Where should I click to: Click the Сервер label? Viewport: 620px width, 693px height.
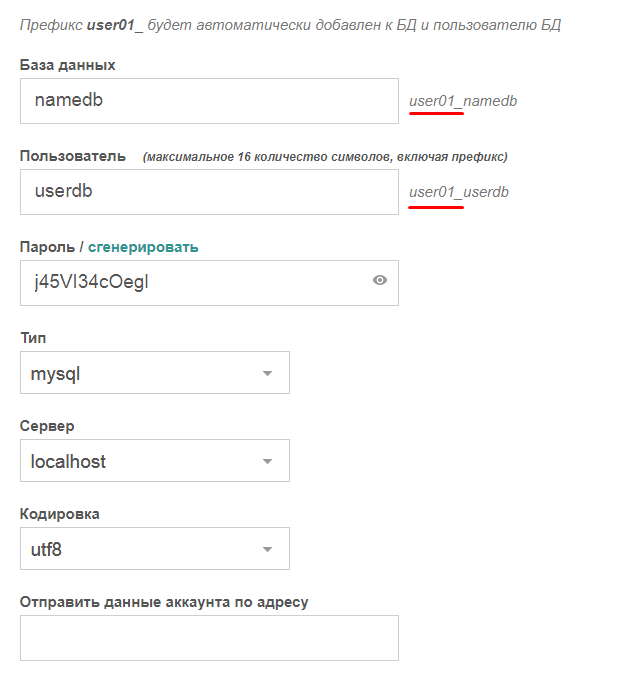tap(47, 426)
